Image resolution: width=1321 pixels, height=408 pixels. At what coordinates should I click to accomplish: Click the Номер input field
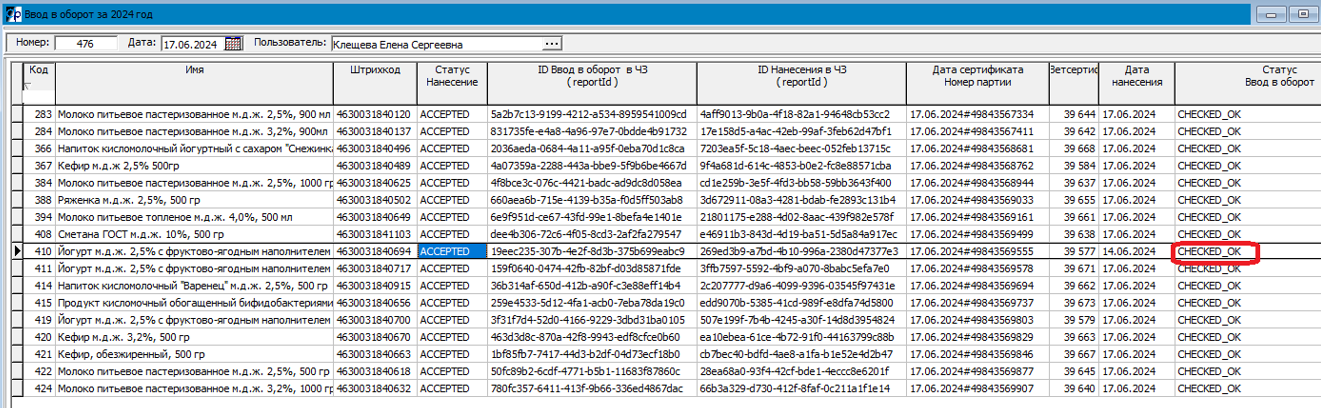85,43
